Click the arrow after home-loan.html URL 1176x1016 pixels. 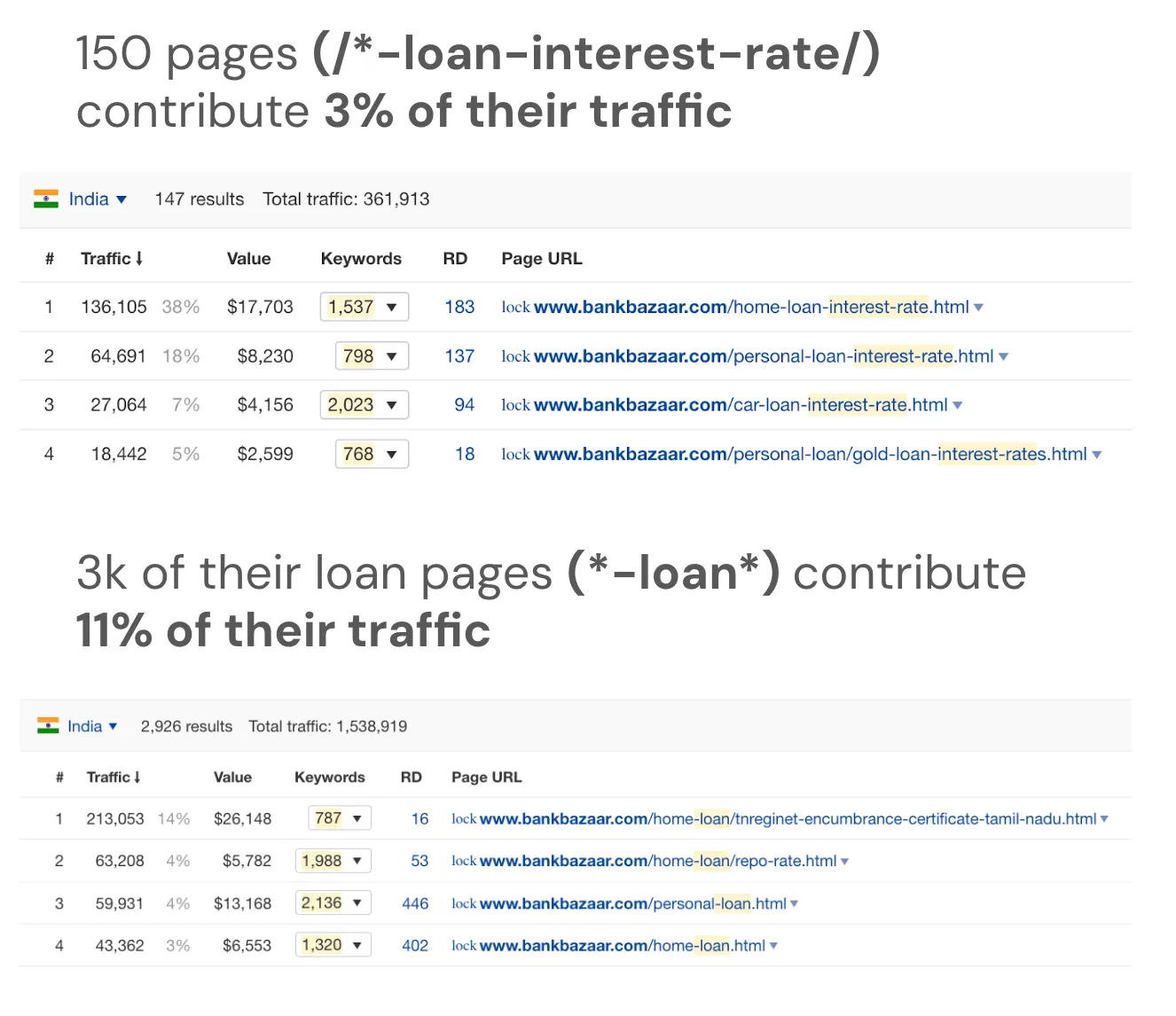tap(773, 946)
